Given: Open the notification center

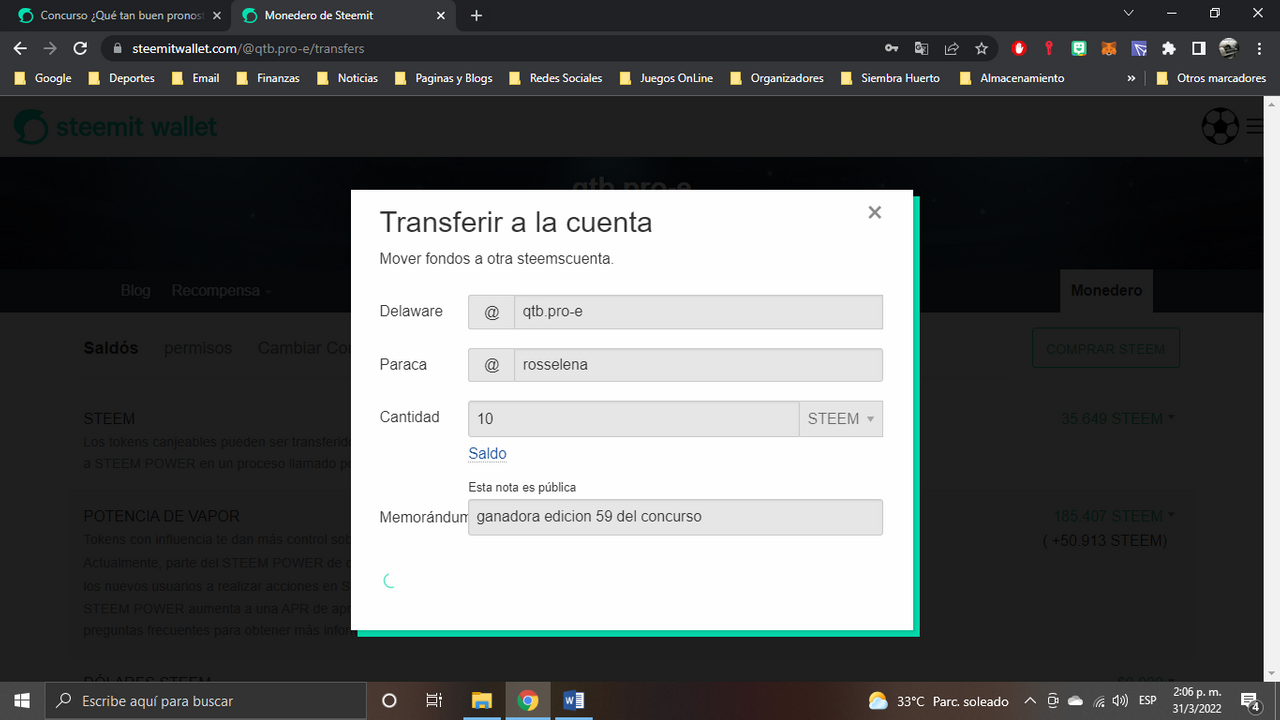Looking at the screenshot, I should (1250, 700).
